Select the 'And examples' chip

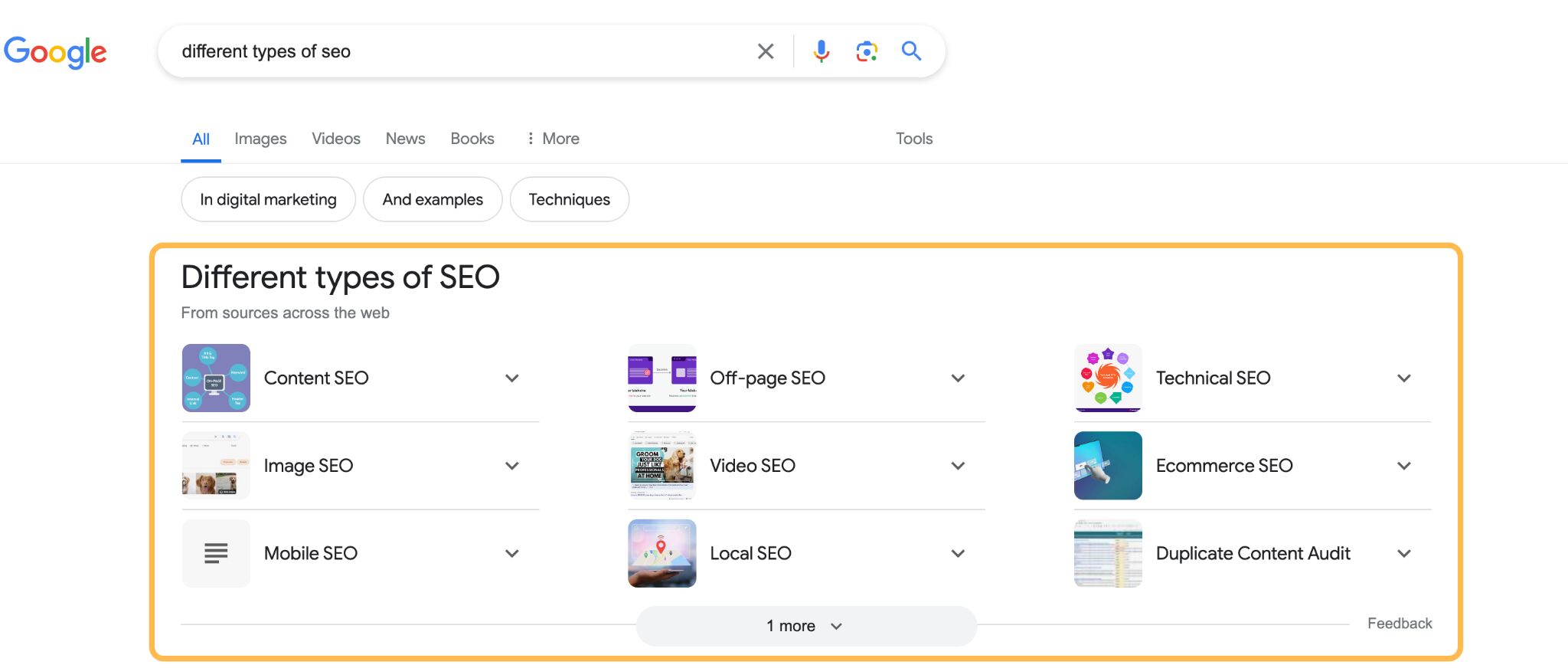(x=433, y=199)
